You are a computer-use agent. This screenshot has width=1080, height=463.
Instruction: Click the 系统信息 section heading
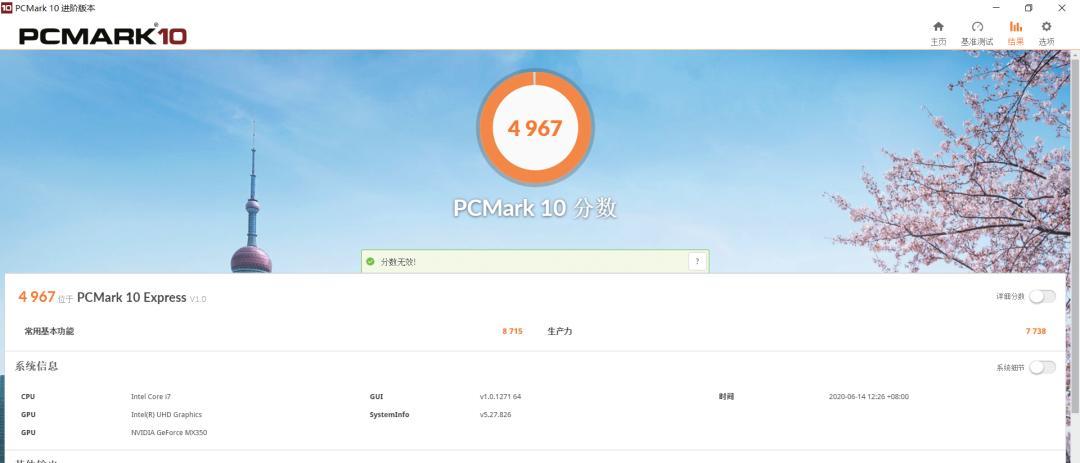(37, 366)
